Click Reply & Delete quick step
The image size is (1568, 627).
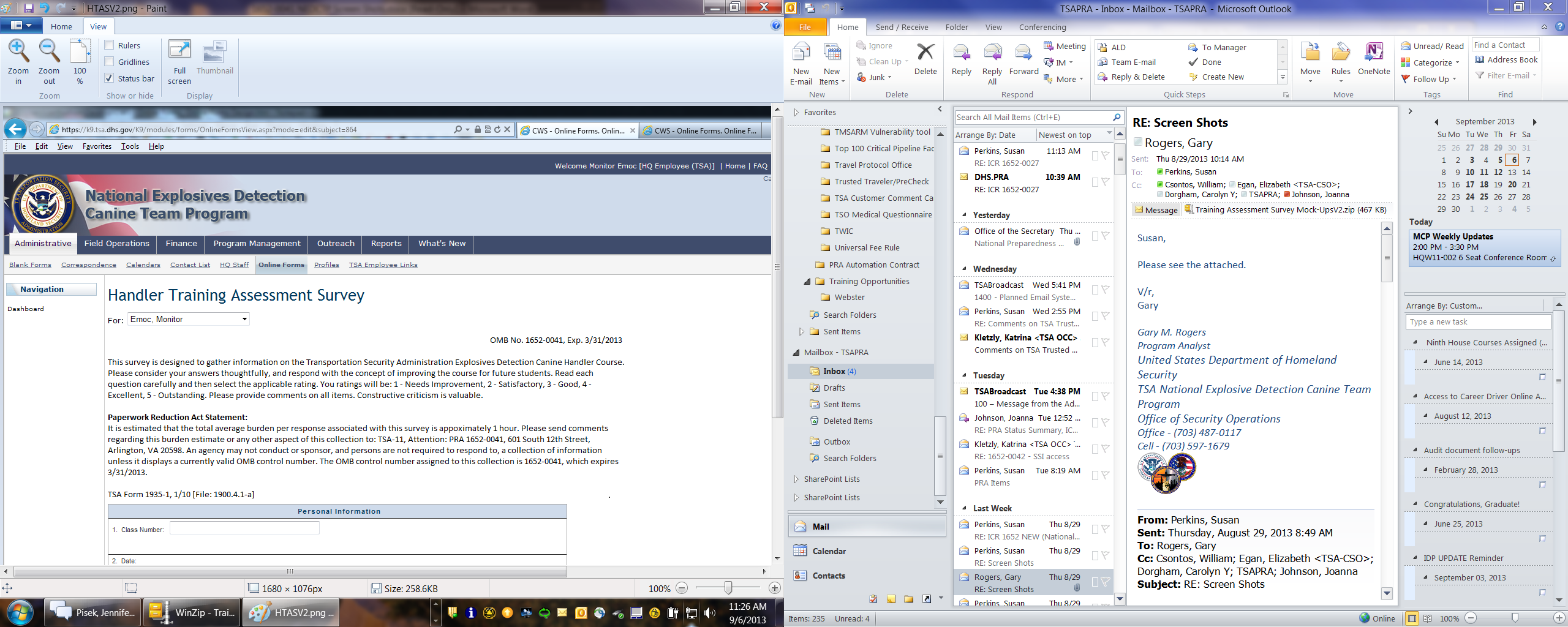point(1131,77)
